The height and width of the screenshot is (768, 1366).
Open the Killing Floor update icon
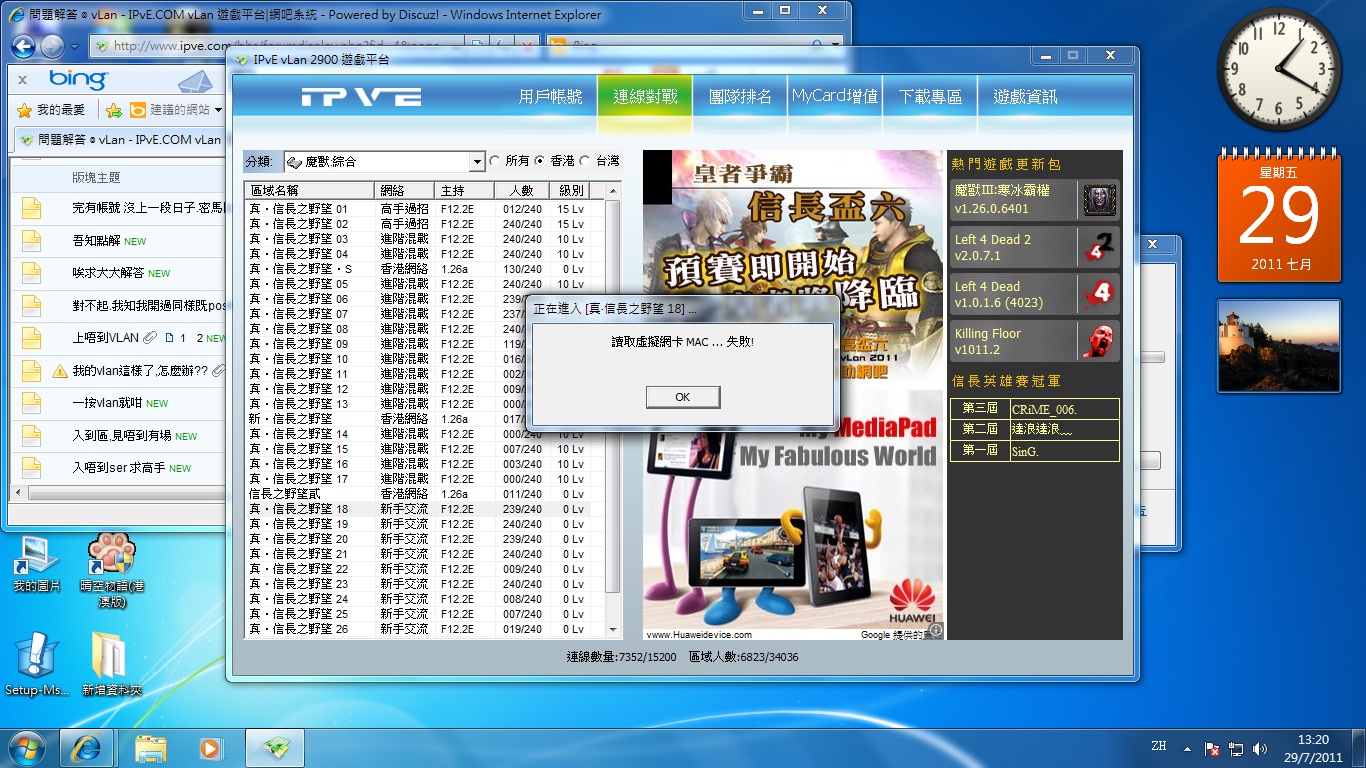coord(1099,341)
